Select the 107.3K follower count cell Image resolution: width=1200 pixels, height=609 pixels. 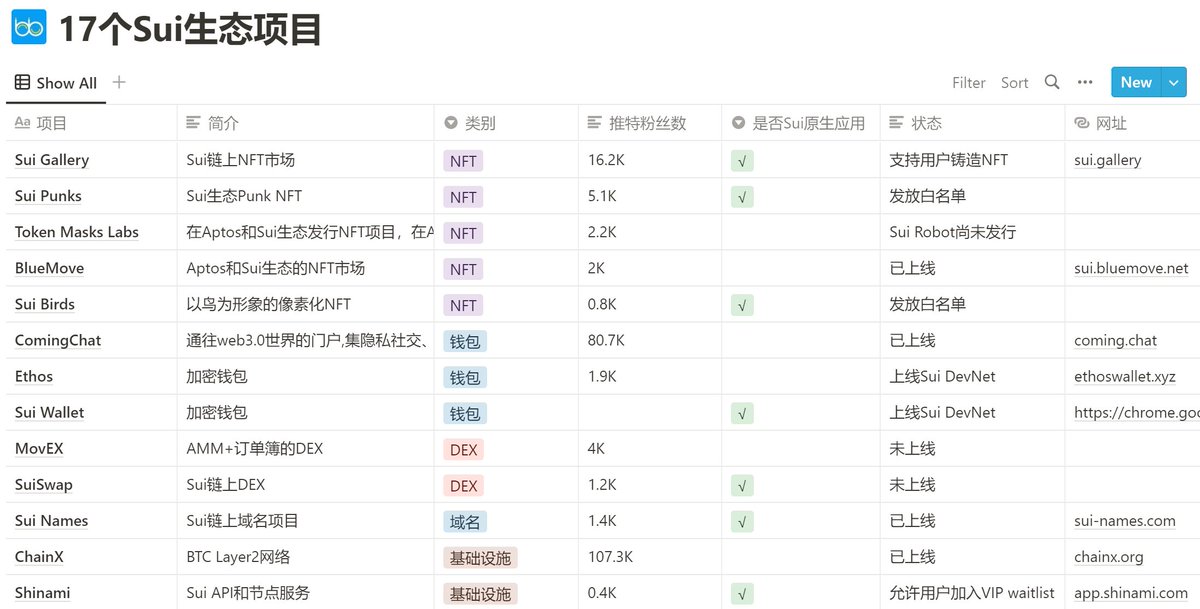(x=650, y=557)
